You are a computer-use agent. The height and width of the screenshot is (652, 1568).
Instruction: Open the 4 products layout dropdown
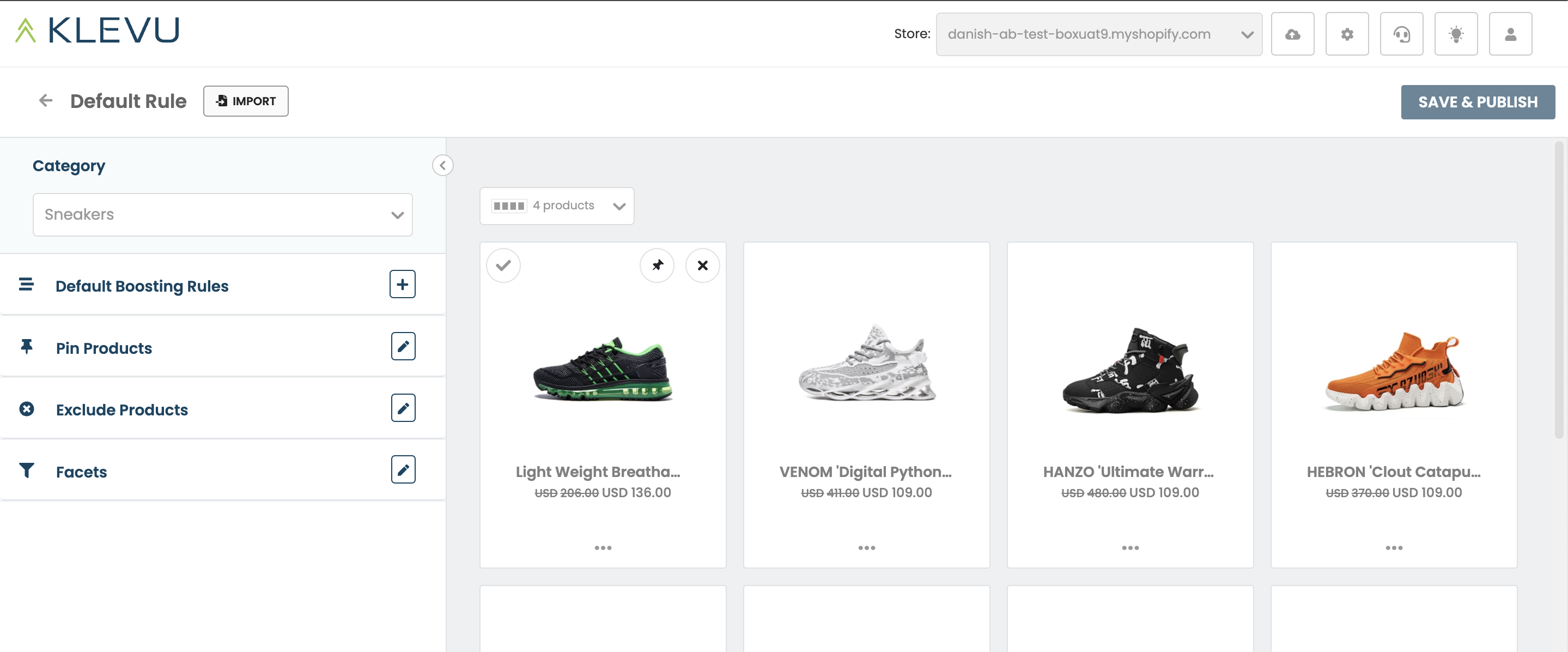coord(557,206)
